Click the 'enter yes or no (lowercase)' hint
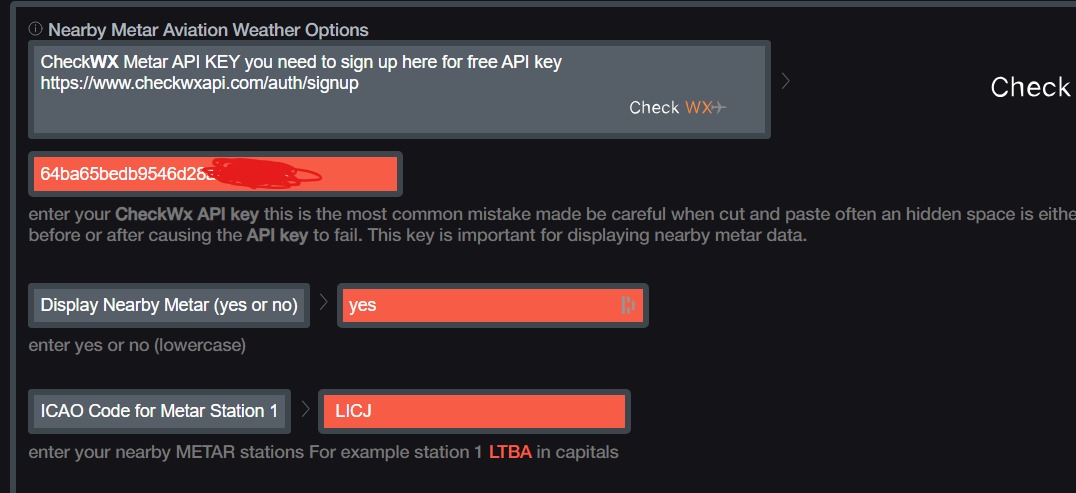Viewport: 1076px width, 493px height. (x=137, y=345)
